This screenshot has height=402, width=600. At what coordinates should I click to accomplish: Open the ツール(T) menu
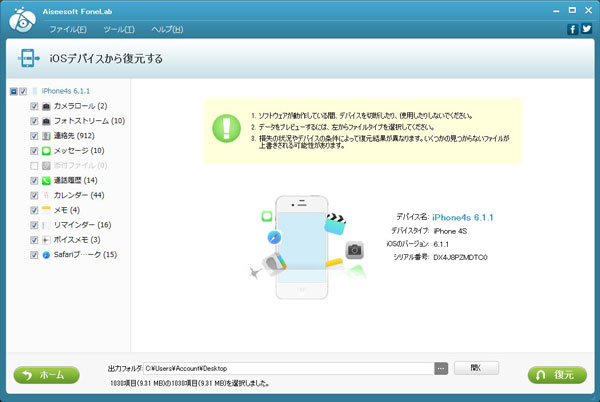click(x=119, y=29)
